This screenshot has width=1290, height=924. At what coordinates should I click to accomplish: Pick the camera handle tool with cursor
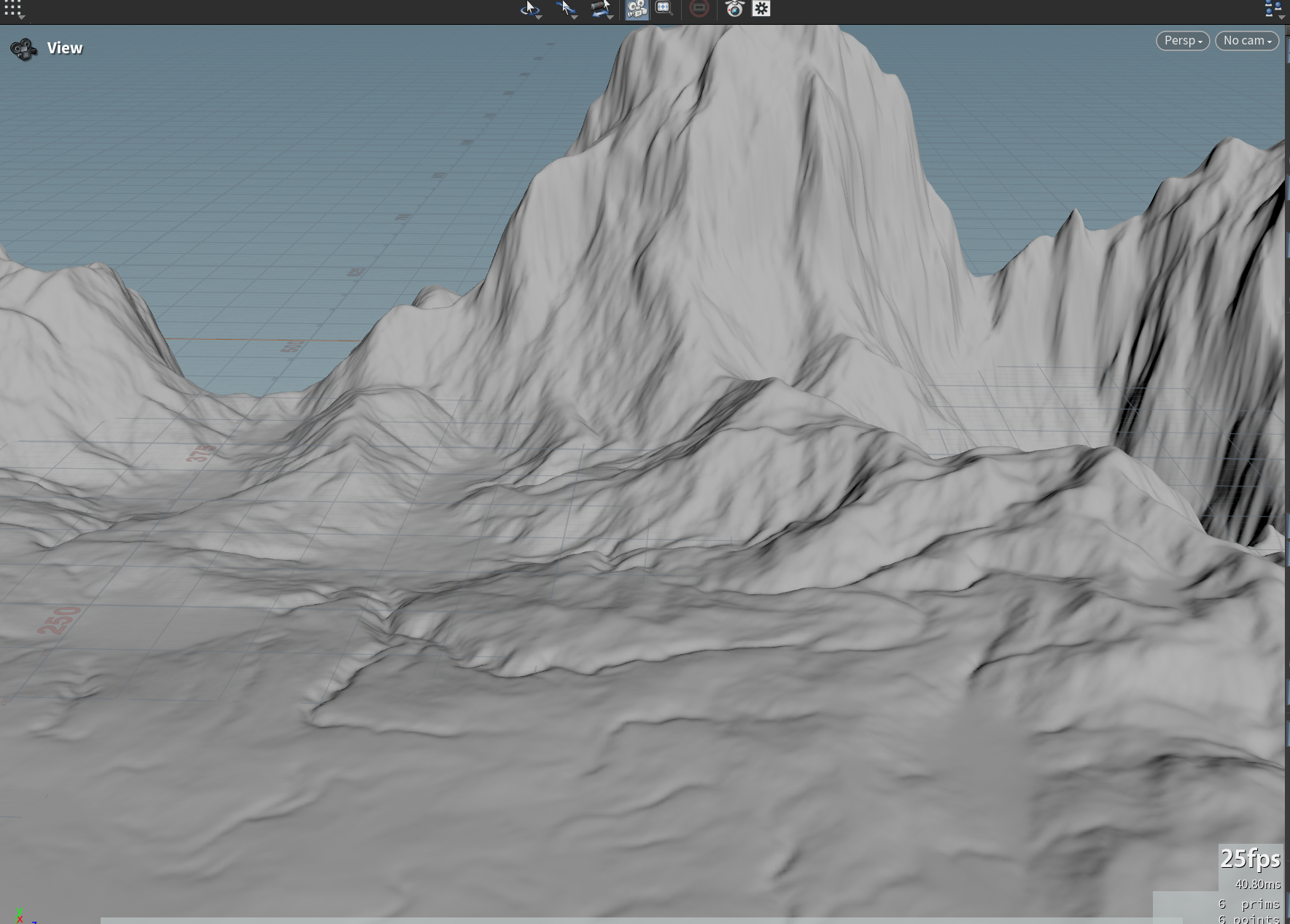click(602, 9)
